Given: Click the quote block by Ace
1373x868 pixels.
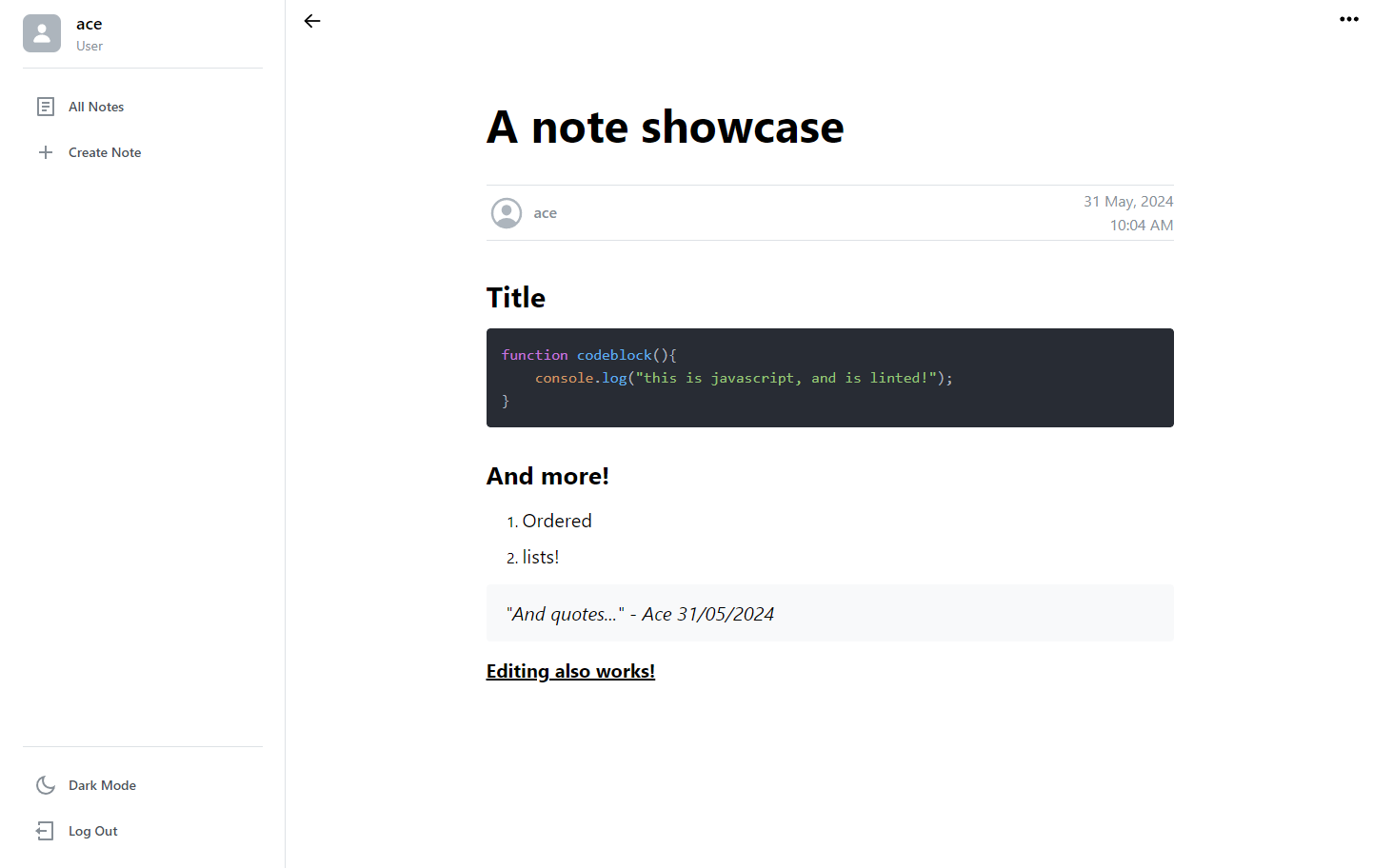Looking at the screenshot, I should (642, 613).
